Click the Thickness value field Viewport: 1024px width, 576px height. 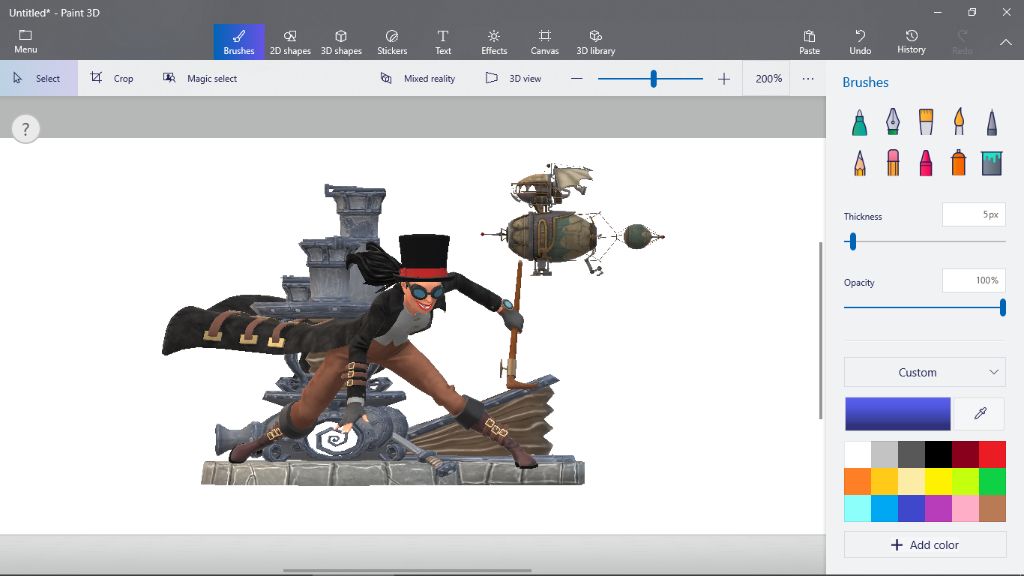pos(974,215)
